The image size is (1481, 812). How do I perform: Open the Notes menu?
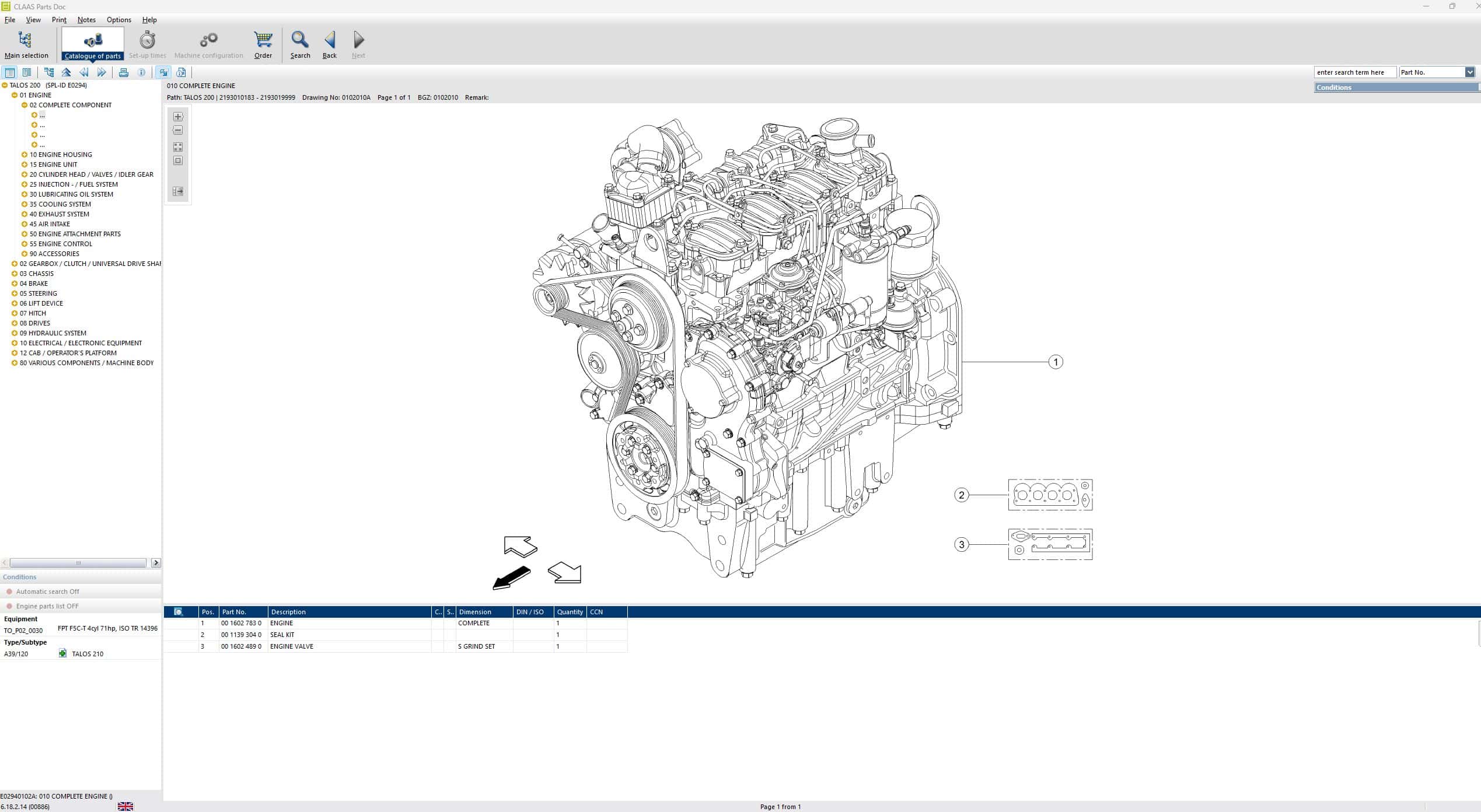86,20
